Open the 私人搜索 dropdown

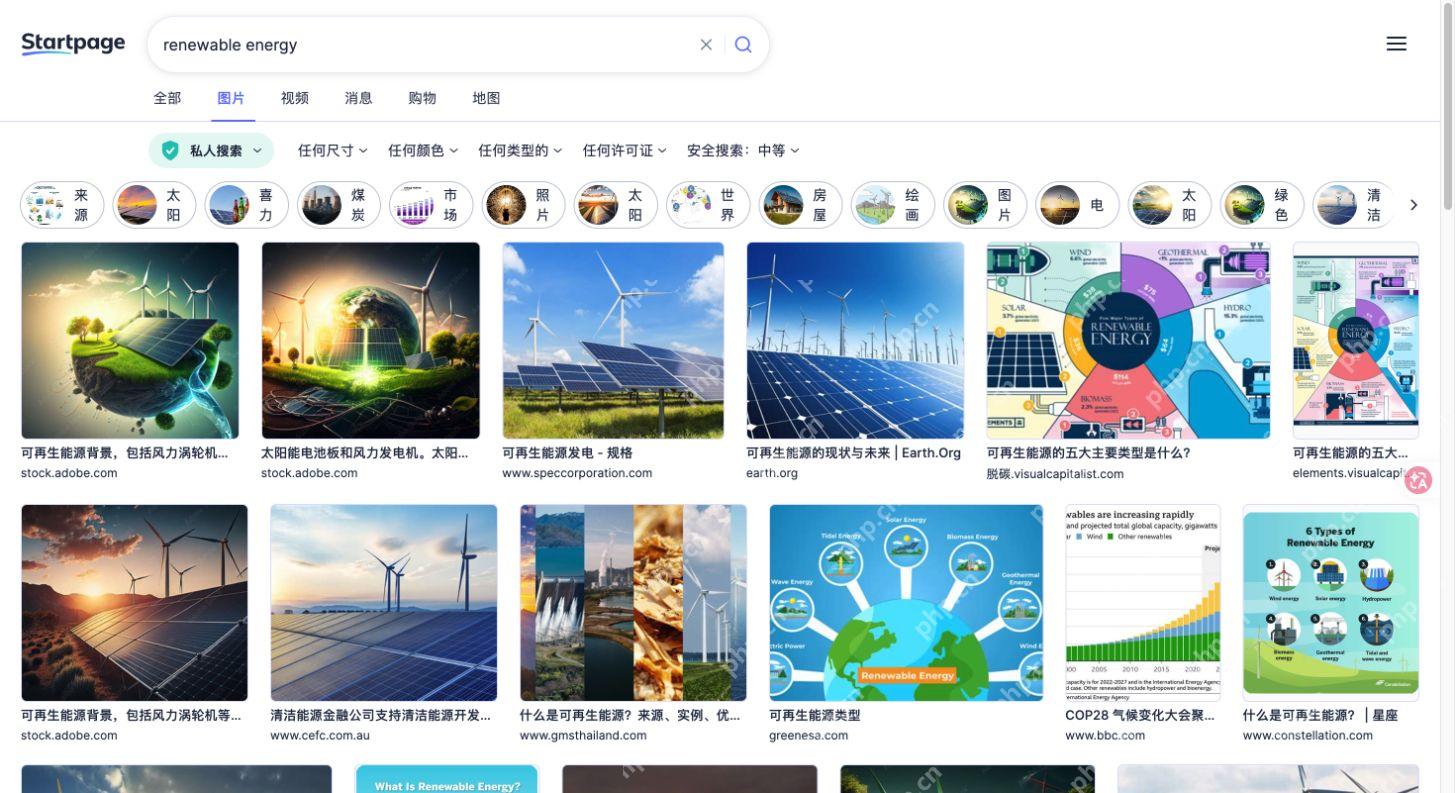coord(211,151)
